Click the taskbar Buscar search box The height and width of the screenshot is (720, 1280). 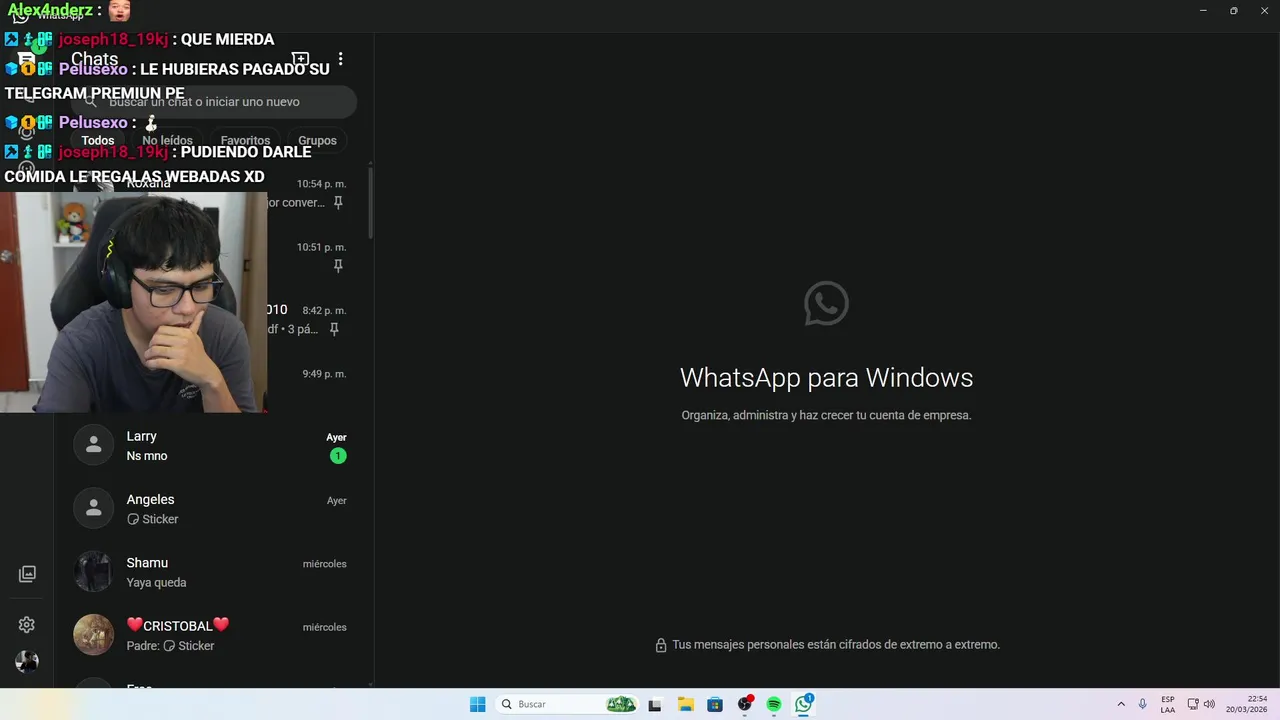[x=567, y=704]
